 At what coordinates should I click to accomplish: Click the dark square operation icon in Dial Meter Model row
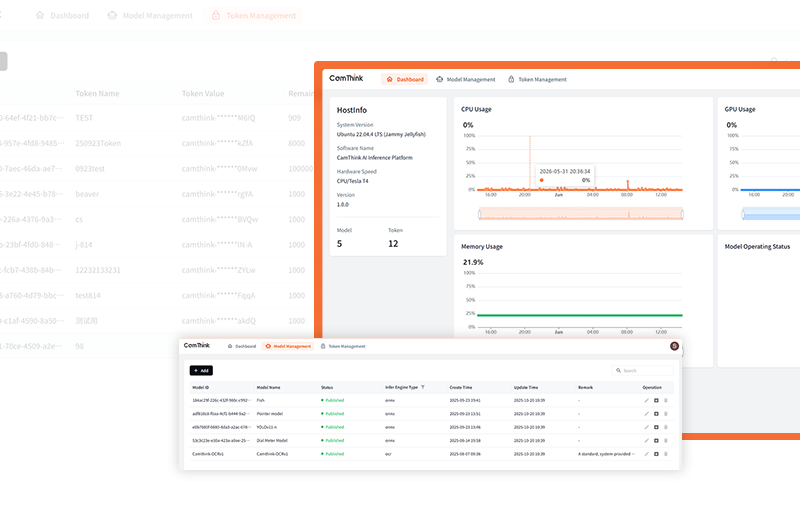(656, 440)
